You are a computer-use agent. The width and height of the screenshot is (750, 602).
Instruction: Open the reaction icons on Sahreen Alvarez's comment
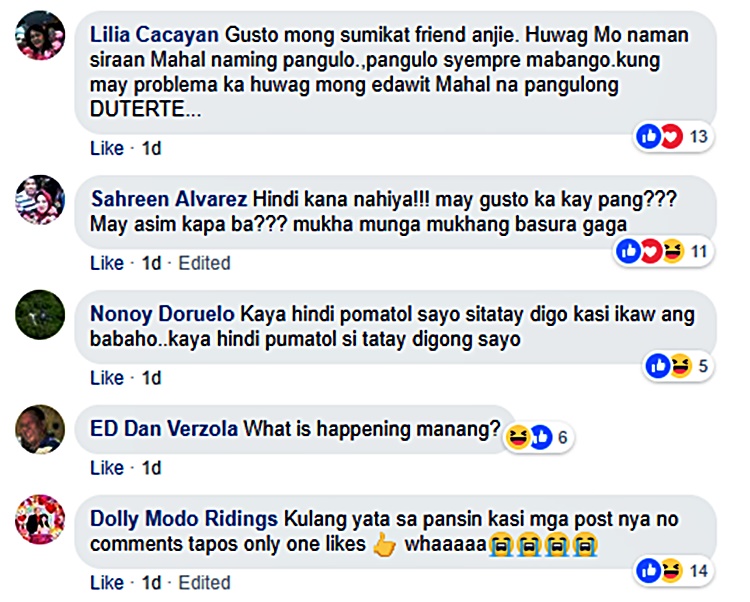(x=663, y=251)
